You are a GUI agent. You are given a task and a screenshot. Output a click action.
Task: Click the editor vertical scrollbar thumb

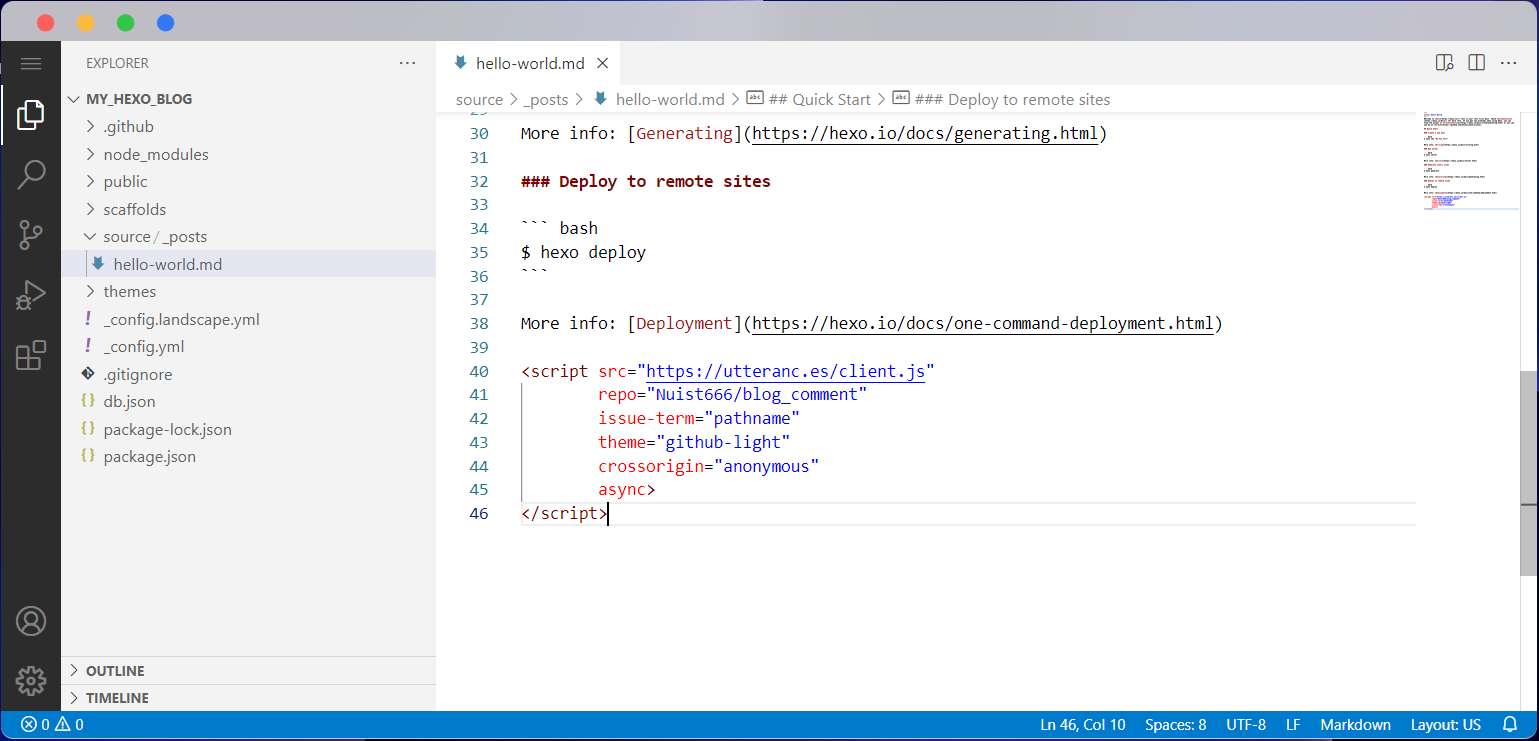[1528, 472]
